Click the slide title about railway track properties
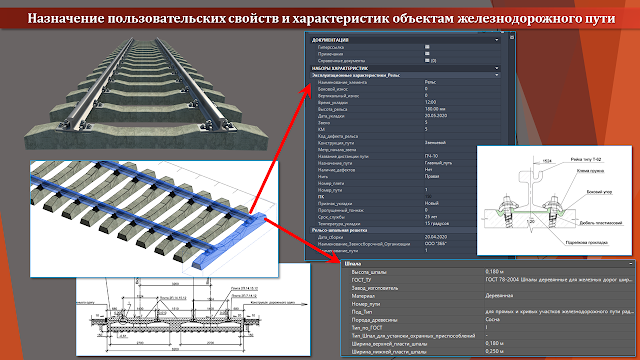Screen dimensions: 640x360 coord(321,18)
